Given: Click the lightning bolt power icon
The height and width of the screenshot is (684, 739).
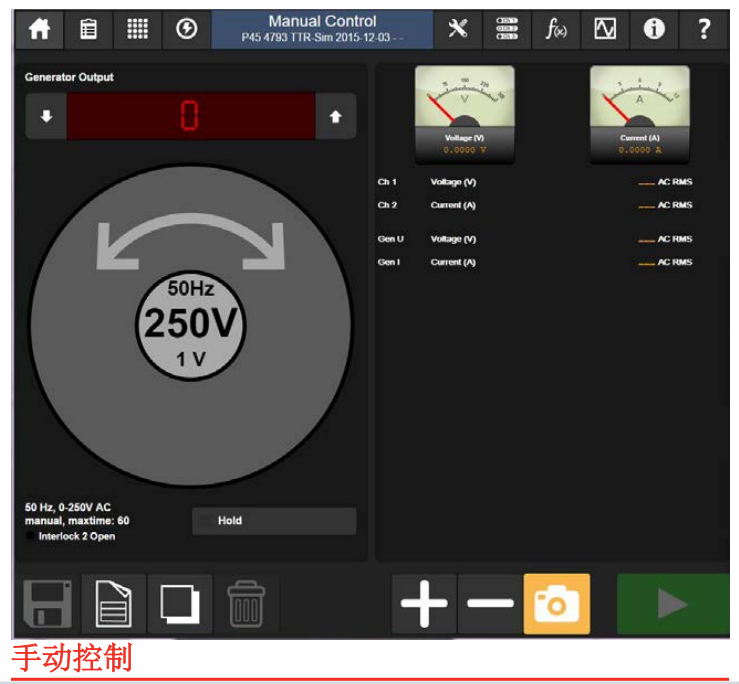Looking at the screenshot, I should point(186,29).
